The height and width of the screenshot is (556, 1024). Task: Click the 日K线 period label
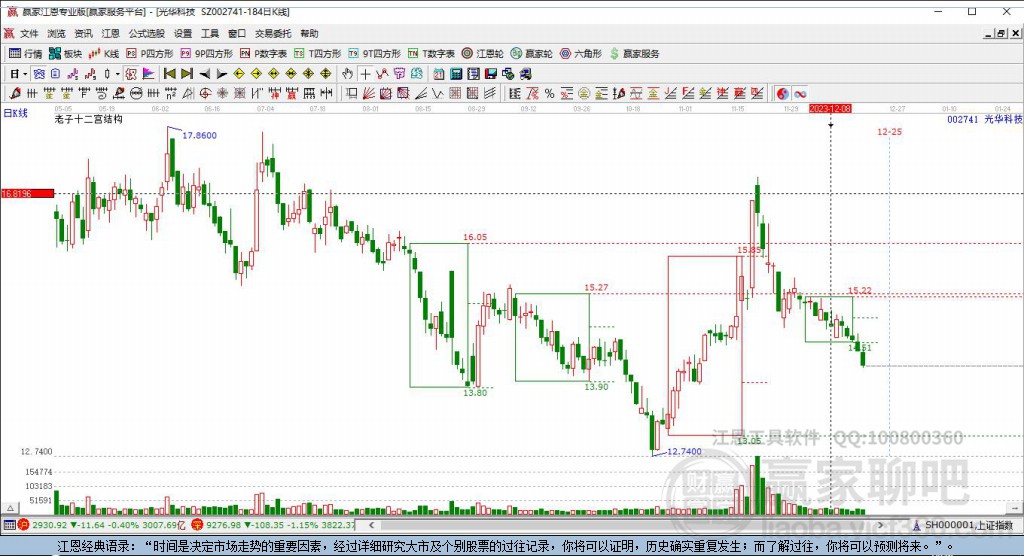[16, 113]
